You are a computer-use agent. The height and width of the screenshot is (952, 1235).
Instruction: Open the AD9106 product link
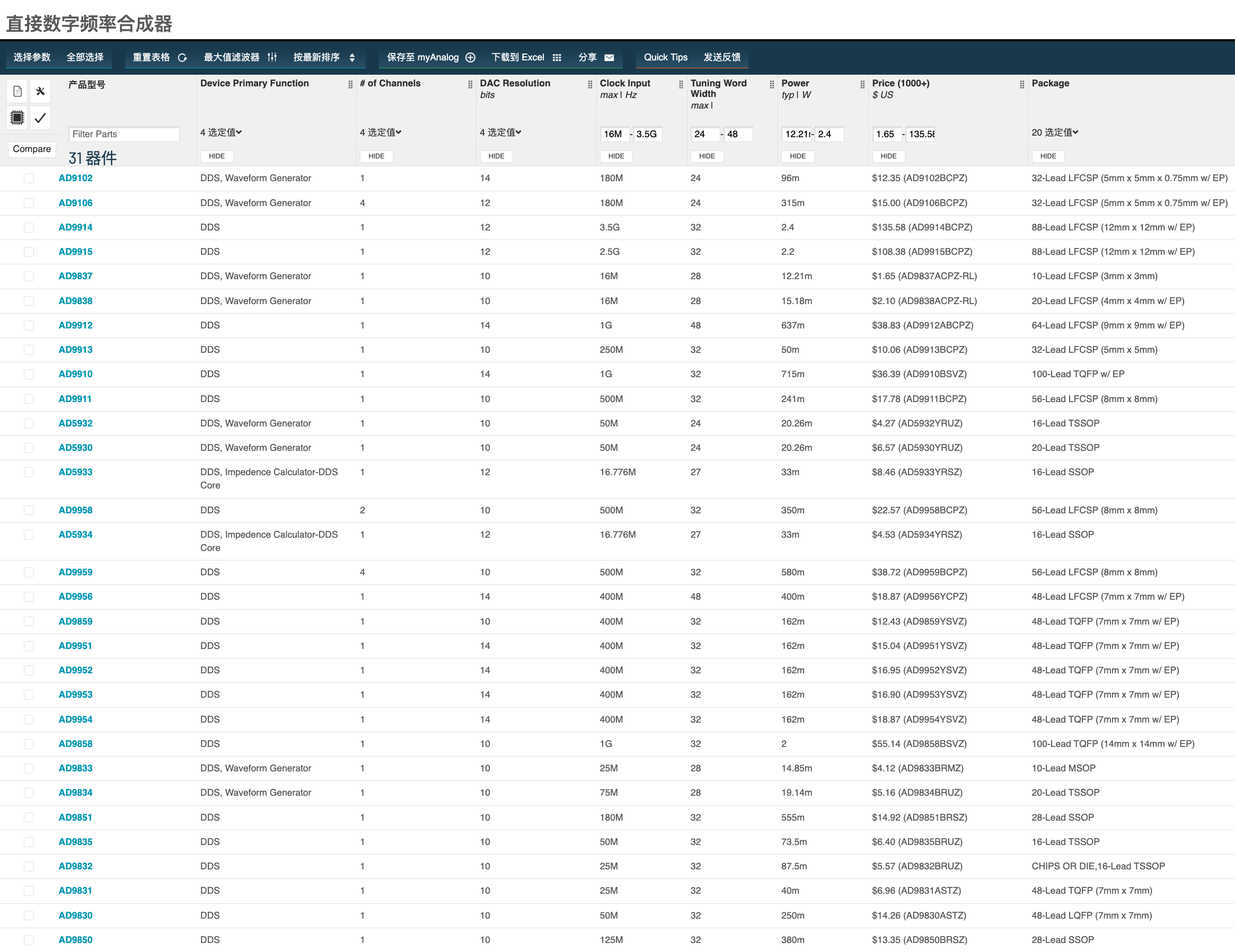click(x=75, y=203)
